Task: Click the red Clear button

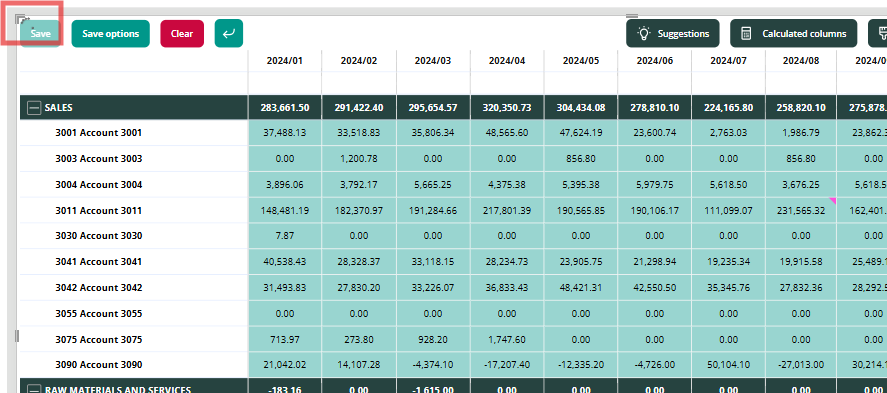Action: click(182, 33)
